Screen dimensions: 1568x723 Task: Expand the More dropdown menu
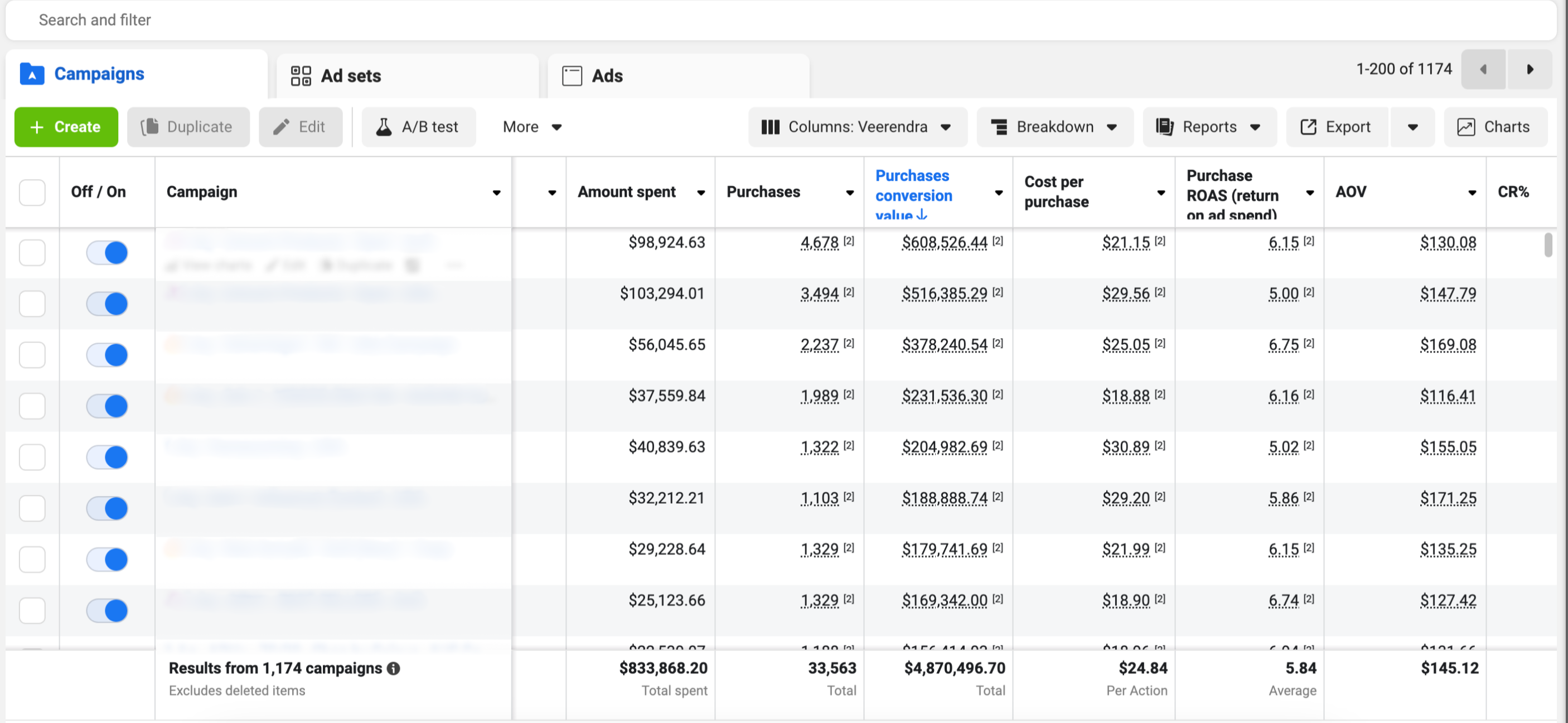(x=531, y=127)
